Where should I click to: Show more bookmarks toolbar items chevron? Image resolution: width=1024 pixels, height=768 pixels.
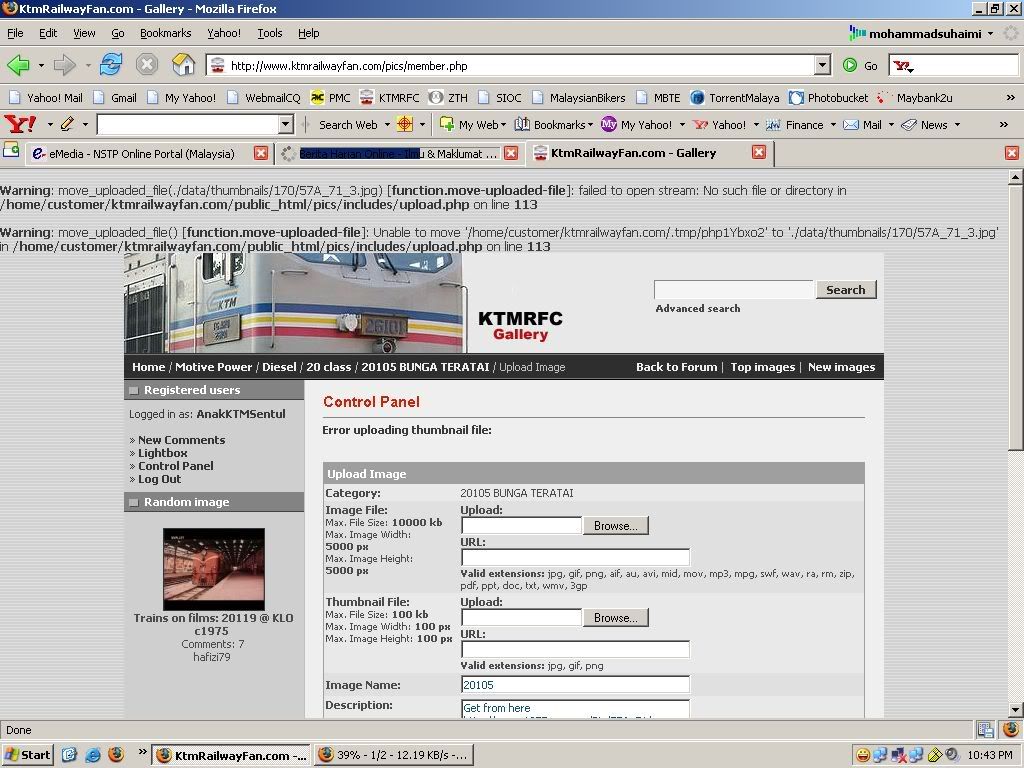pyautogui.click(x=1010, y=98)
